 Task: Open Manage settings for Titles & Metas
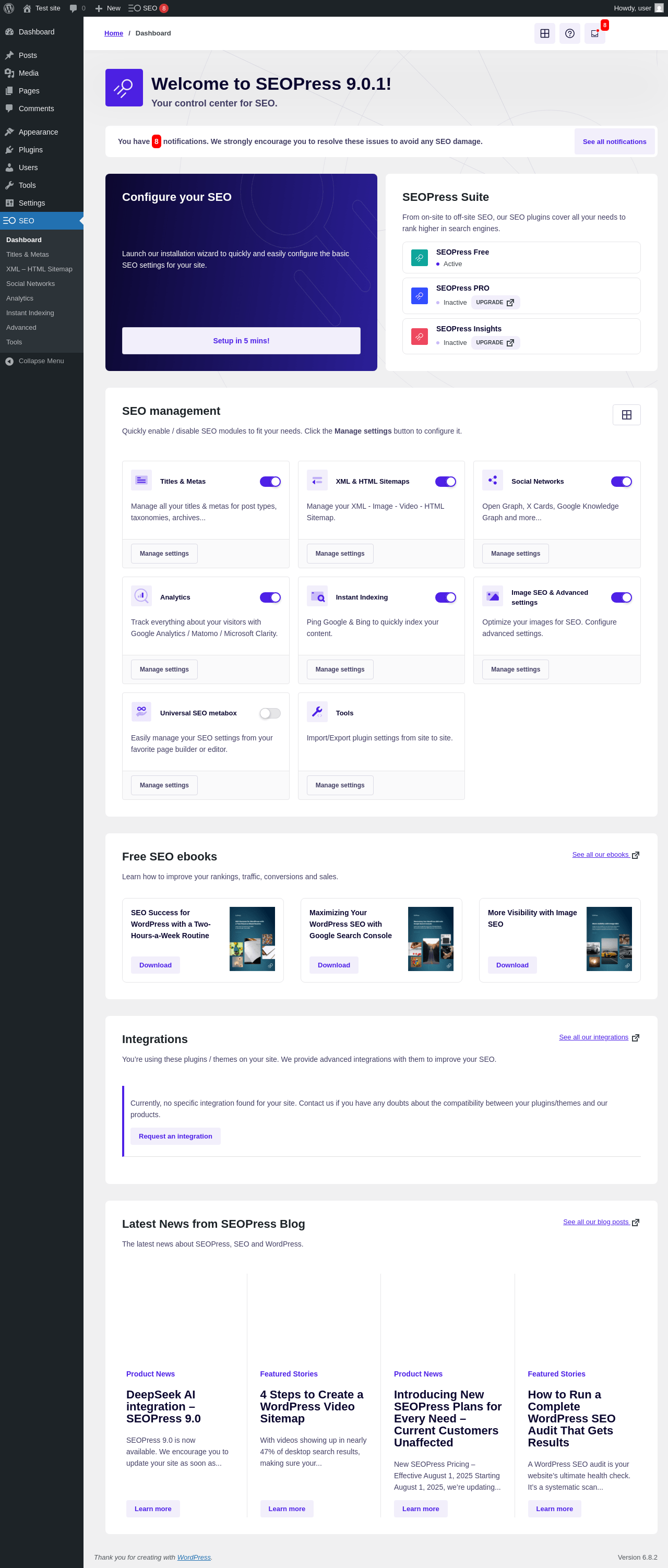pyautogui.click(x=164, y=553)
